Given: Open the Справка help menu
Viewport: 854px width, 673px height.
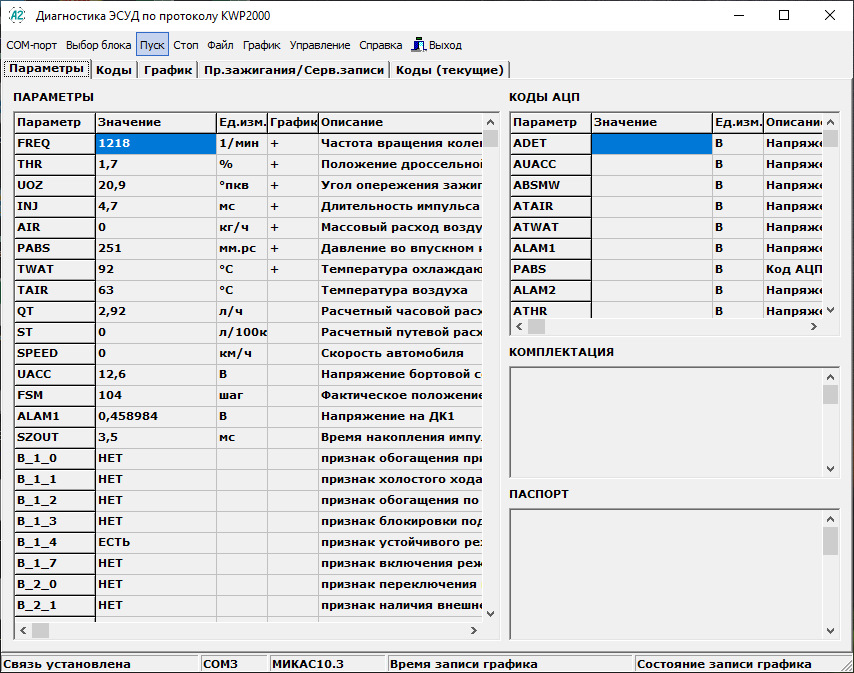Looking at the screenshot, I should point(380,45).
